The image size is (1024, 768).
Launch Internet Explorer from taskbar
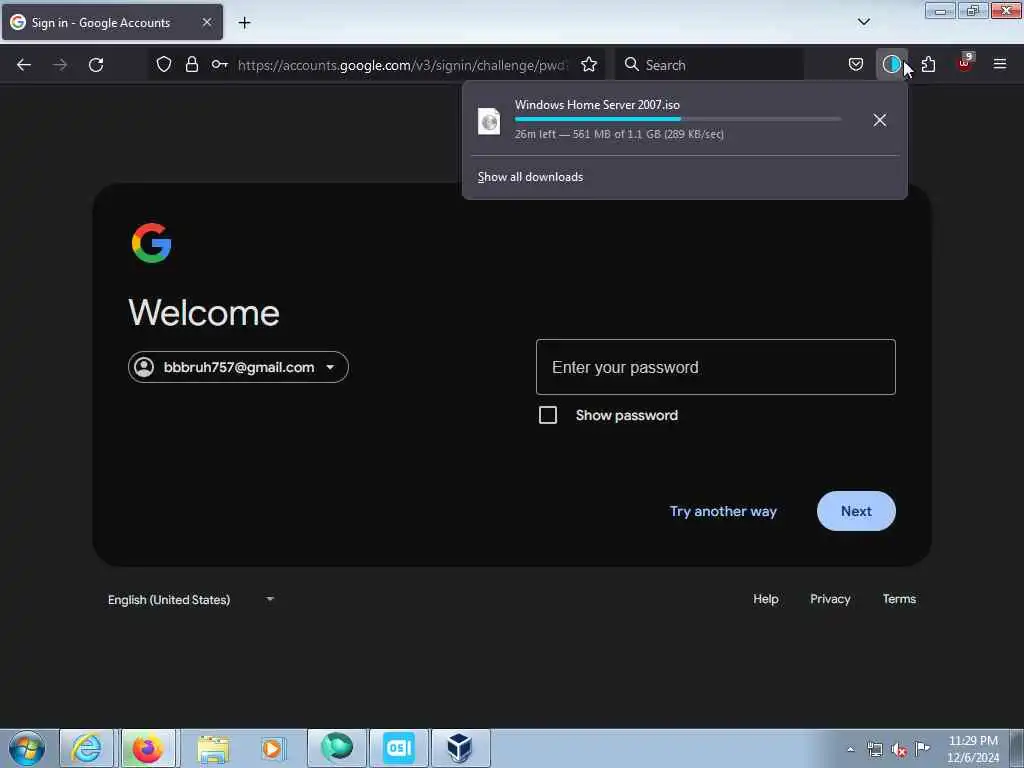pos(87,748)
